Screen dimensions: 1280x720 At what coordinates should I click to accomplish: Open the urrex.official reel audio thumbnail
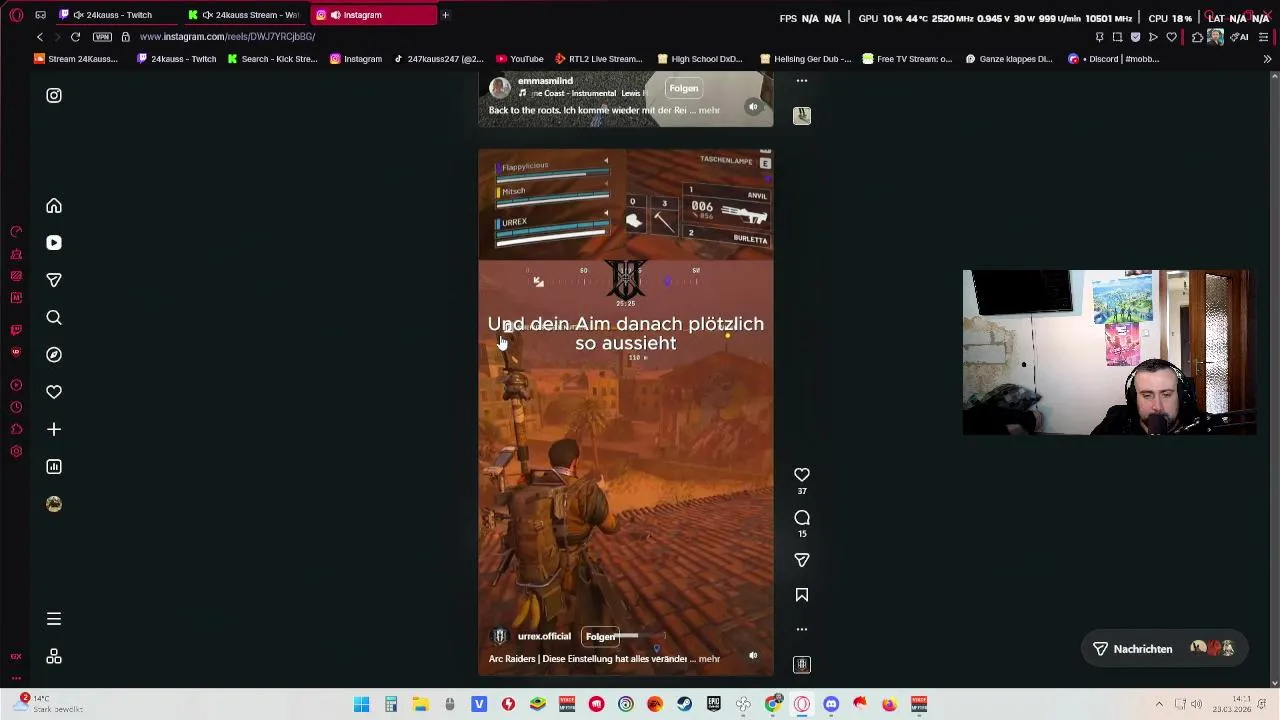pyautogui.click(x=802, y=664)
